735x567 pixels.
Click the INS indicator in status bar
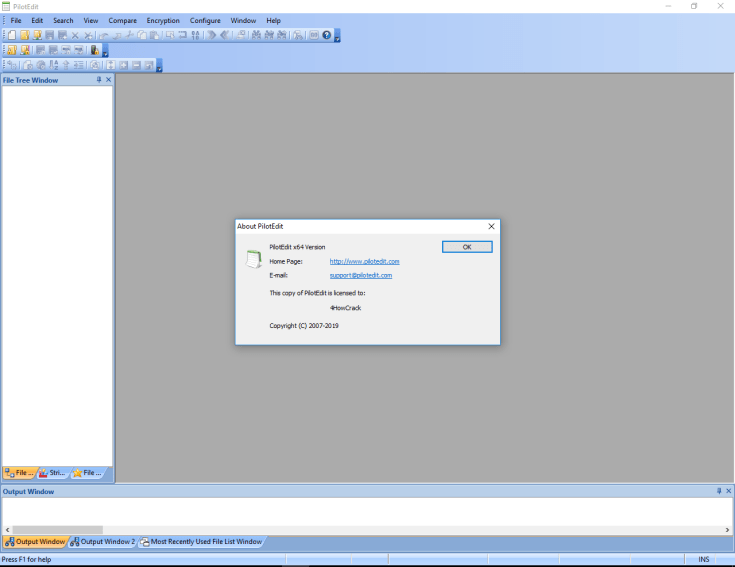click(704, 560)
